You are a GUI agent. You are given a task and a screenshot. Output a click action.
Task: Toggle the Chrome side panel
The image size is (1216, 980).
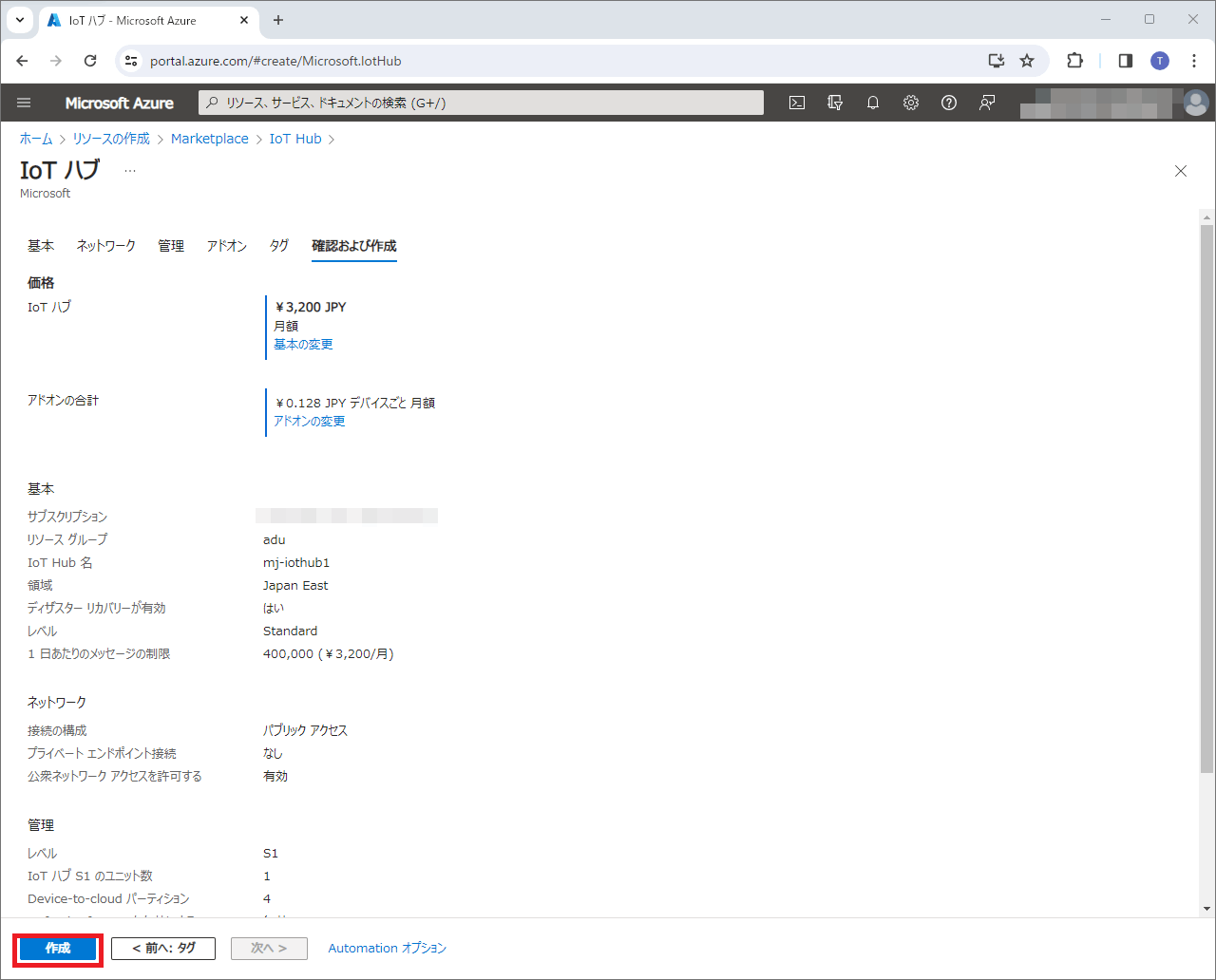(1126, 61)
